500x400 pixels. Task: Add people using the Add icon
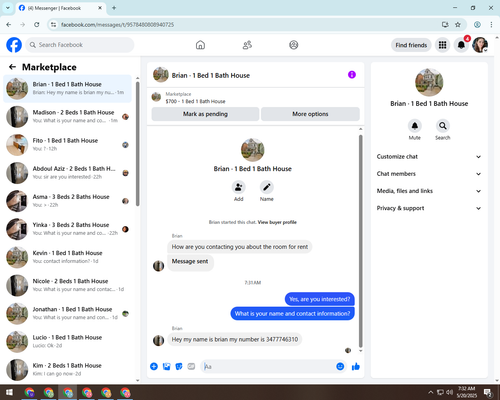tap(239, 187)
